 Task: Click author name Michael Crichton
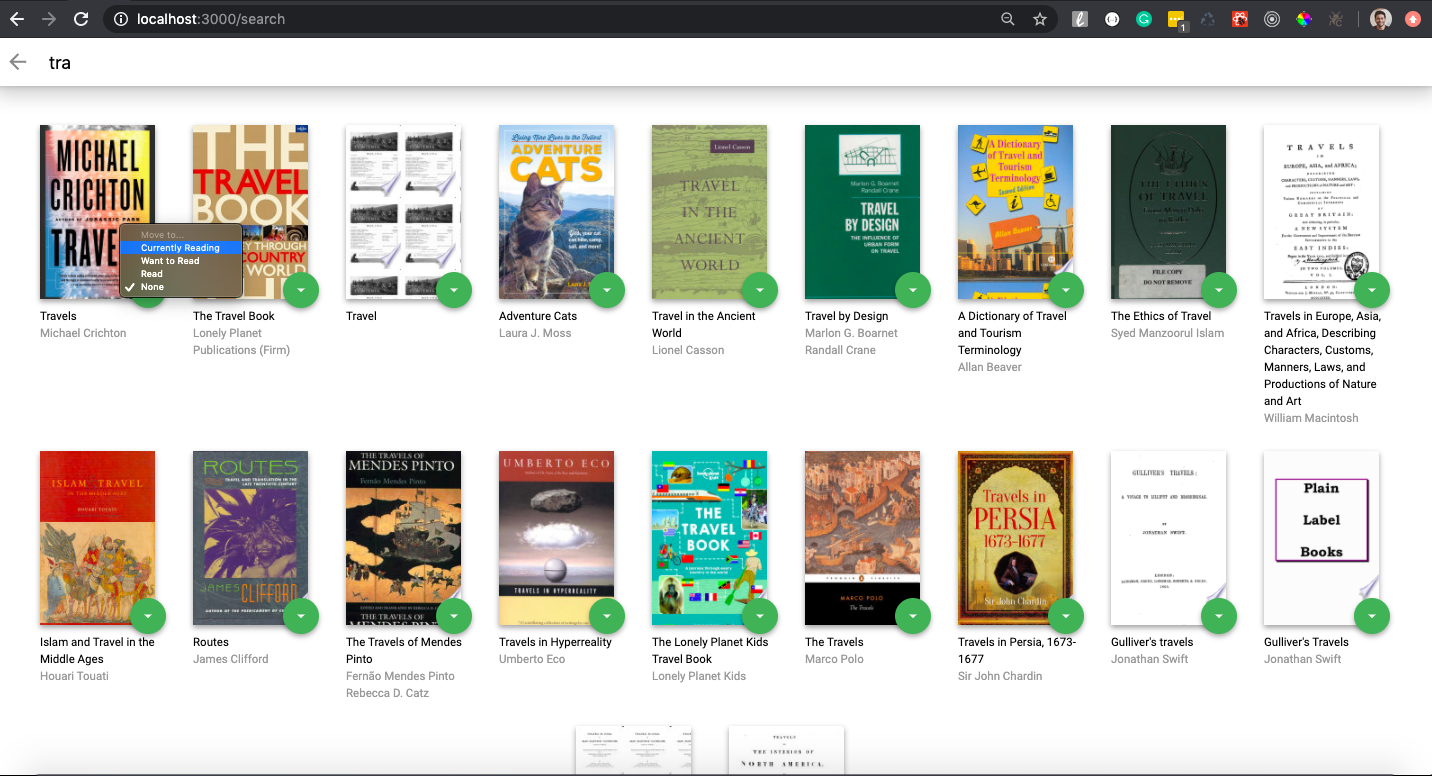(83, 333)
